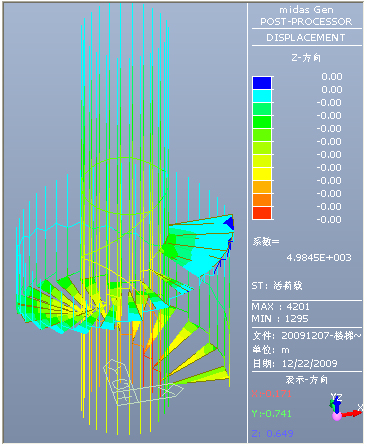Click the scale factor value 4.9845E+003

pos(319,257)
